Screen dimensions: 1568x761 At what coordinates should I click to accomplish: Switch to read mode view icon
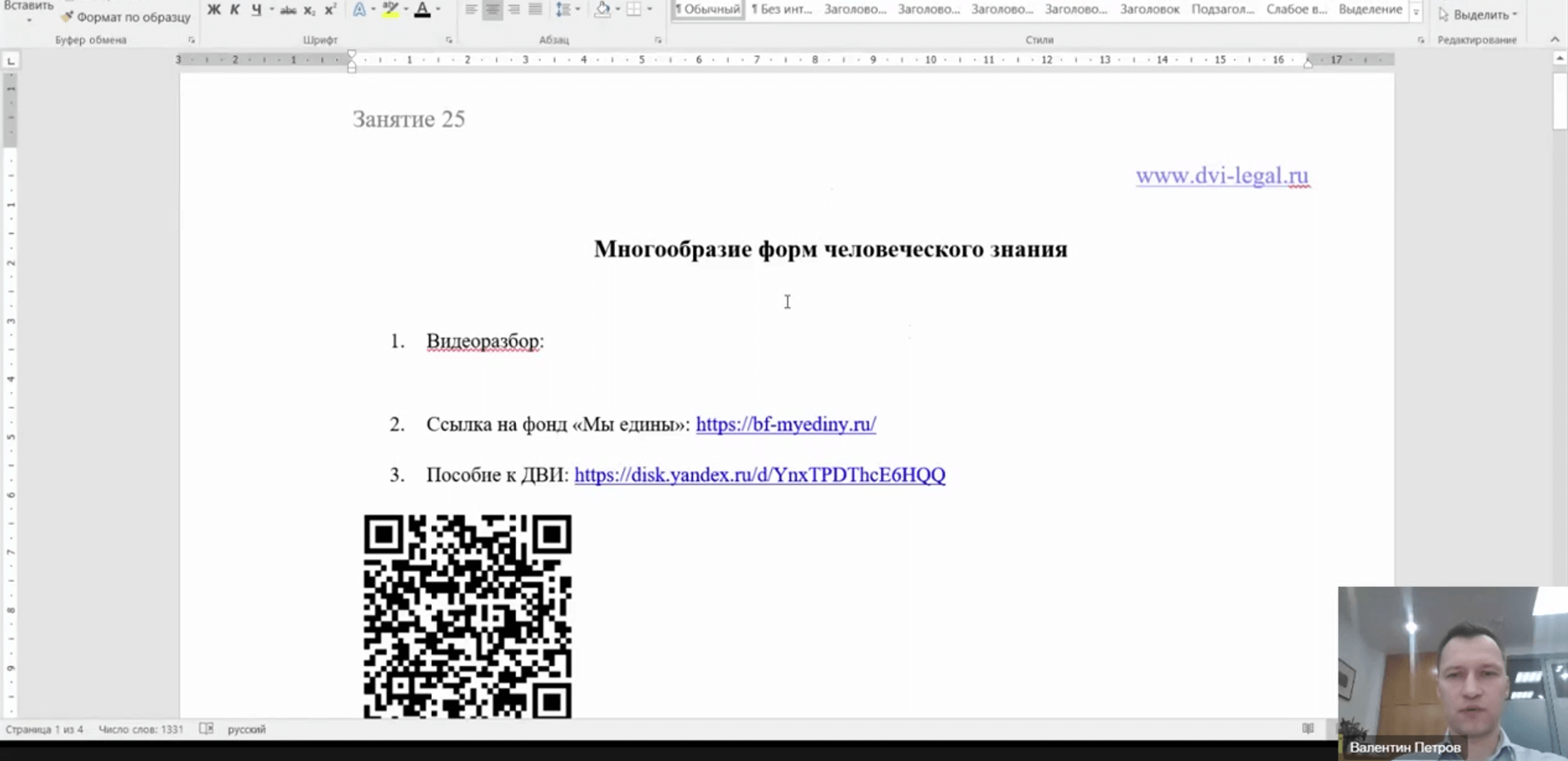pos(1308,729)
